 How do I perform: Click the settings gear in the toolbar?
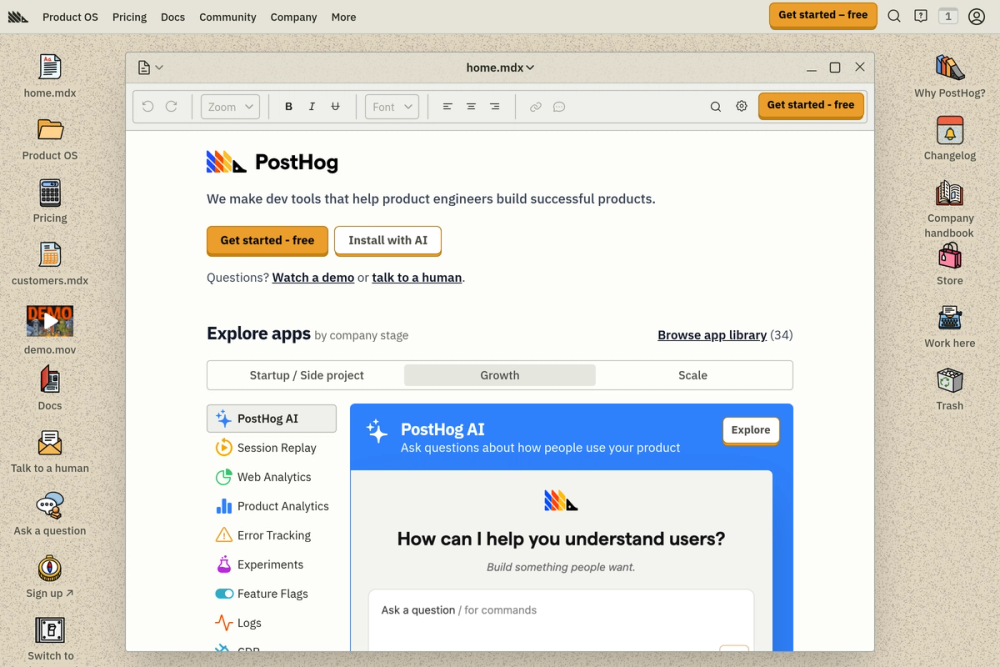741,105
